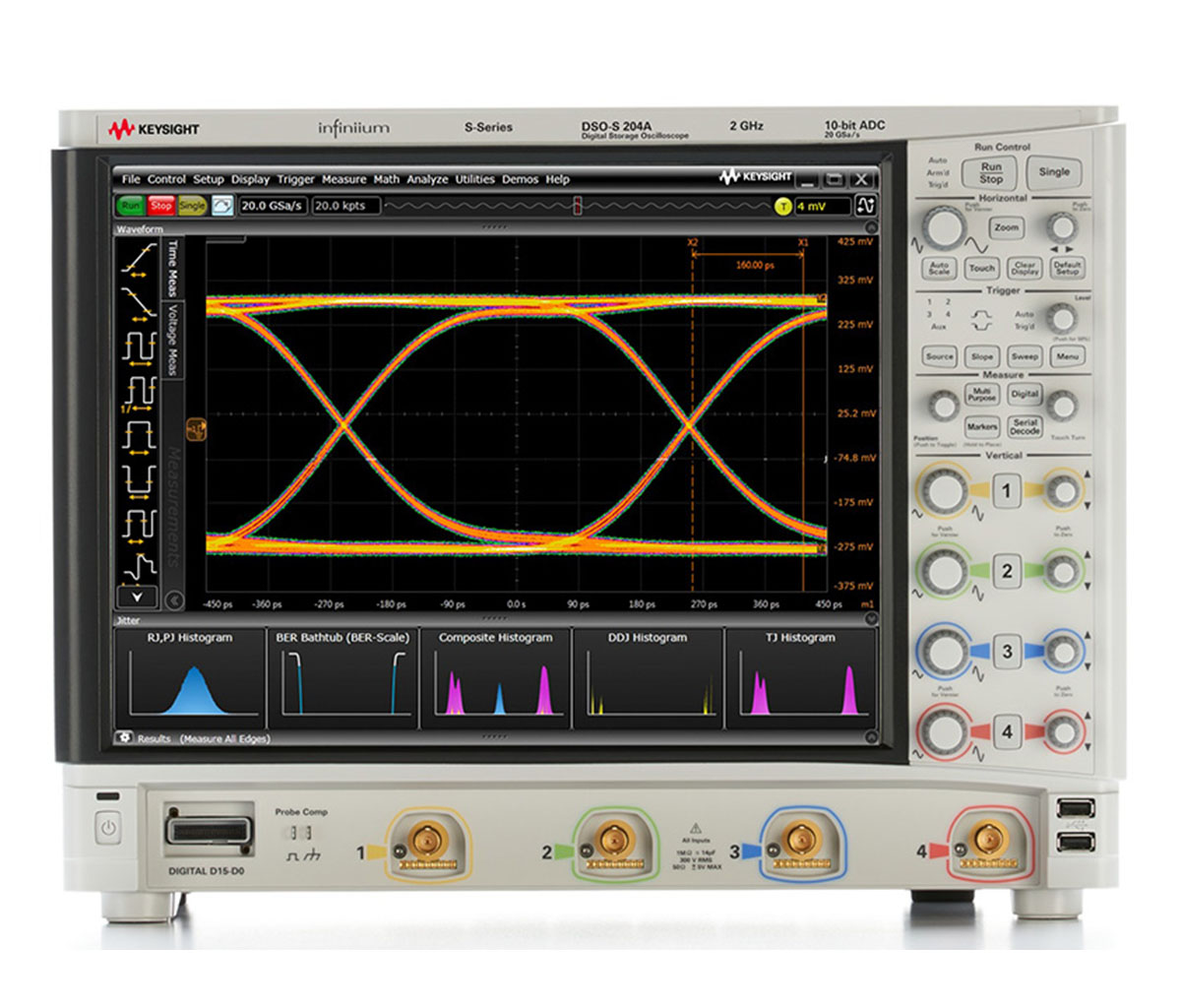Click the on-screen yellow Single button
Screen dimensions: 1181x1008
[x=192, y=206]
